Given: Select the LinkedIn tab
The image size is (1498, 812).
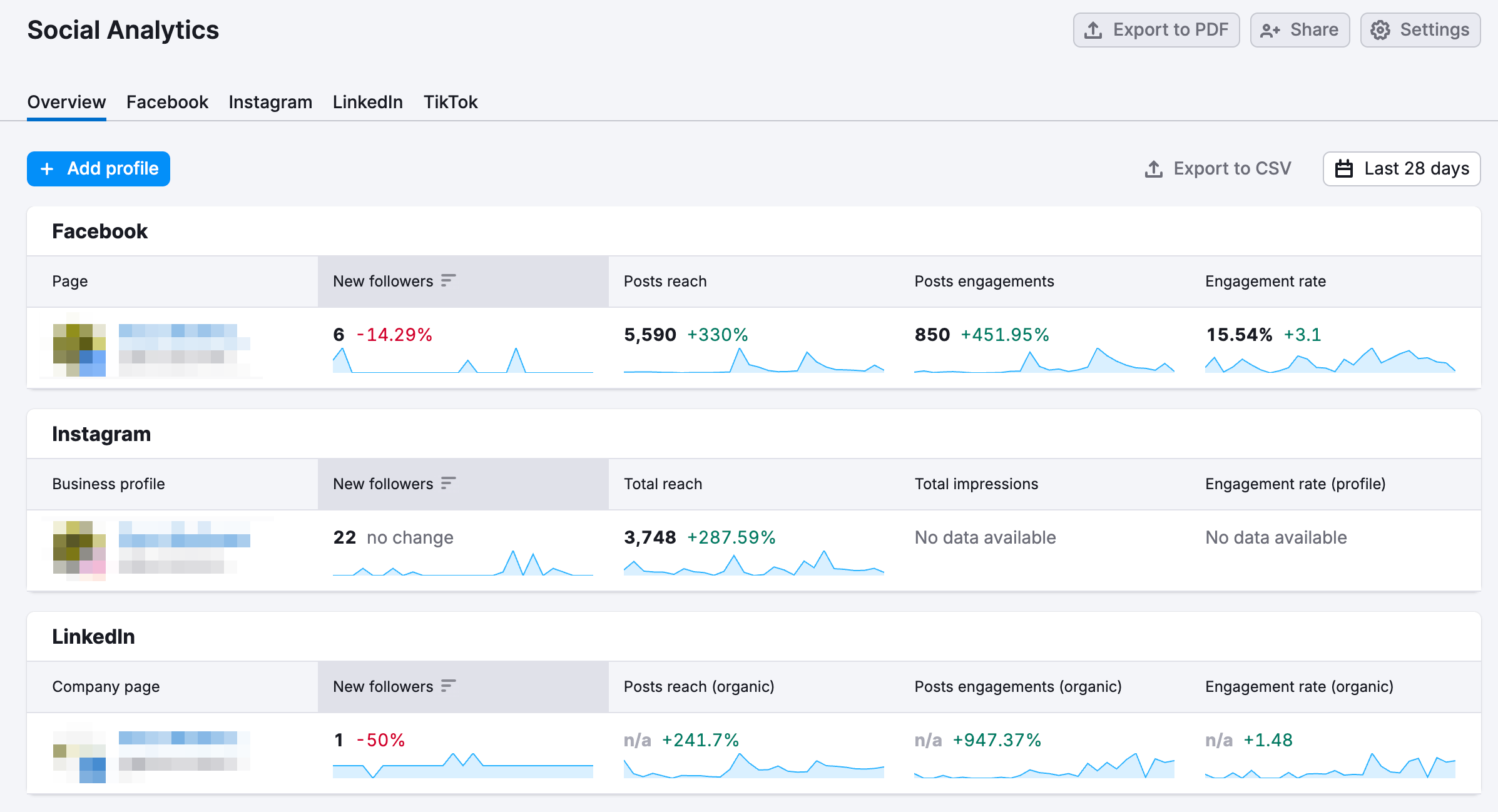Looking at the screenshot, I should pos(367,102).
